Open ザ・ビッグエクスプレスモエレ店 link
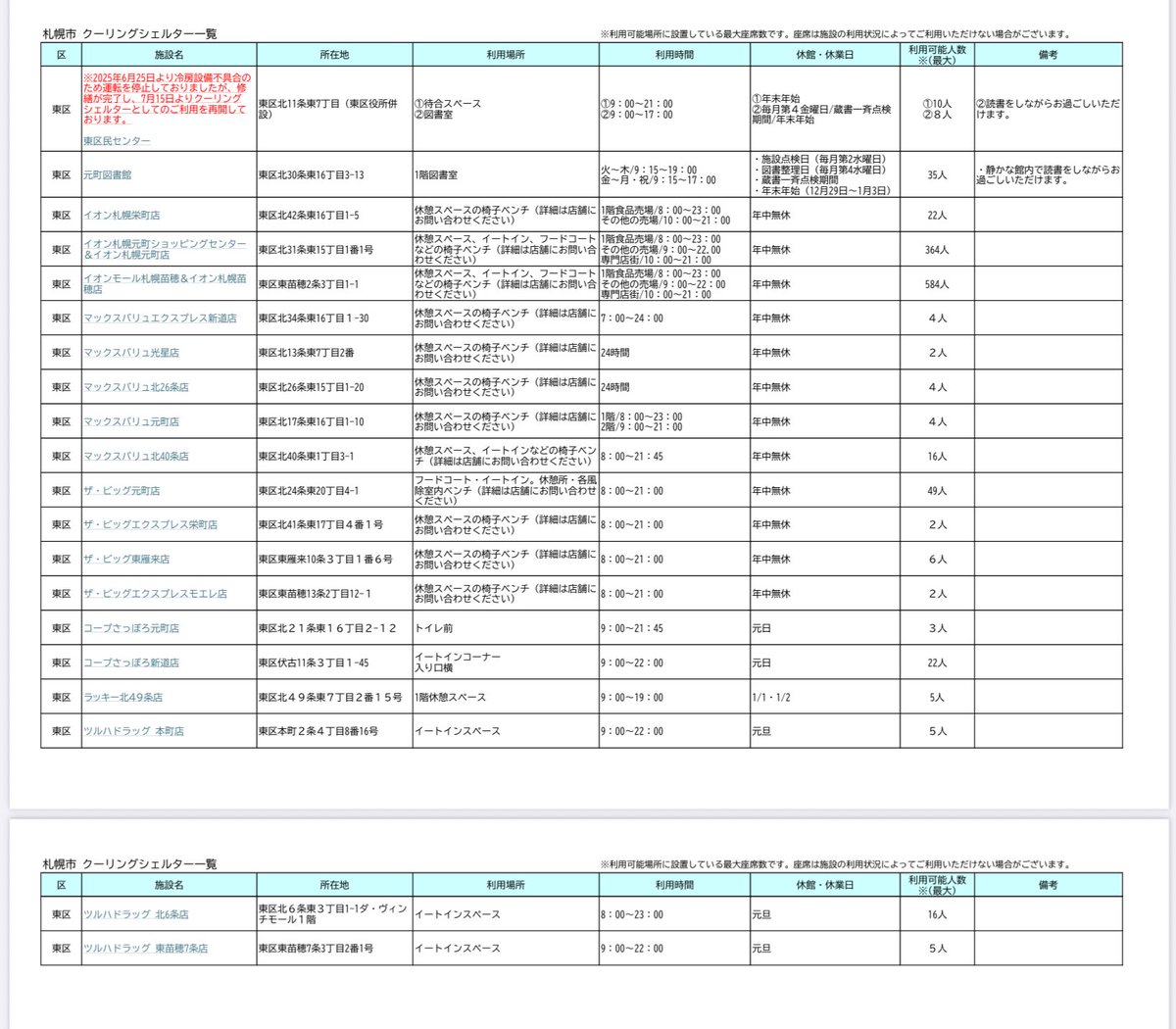The image size is (1176, 1029). click(155, 594)
